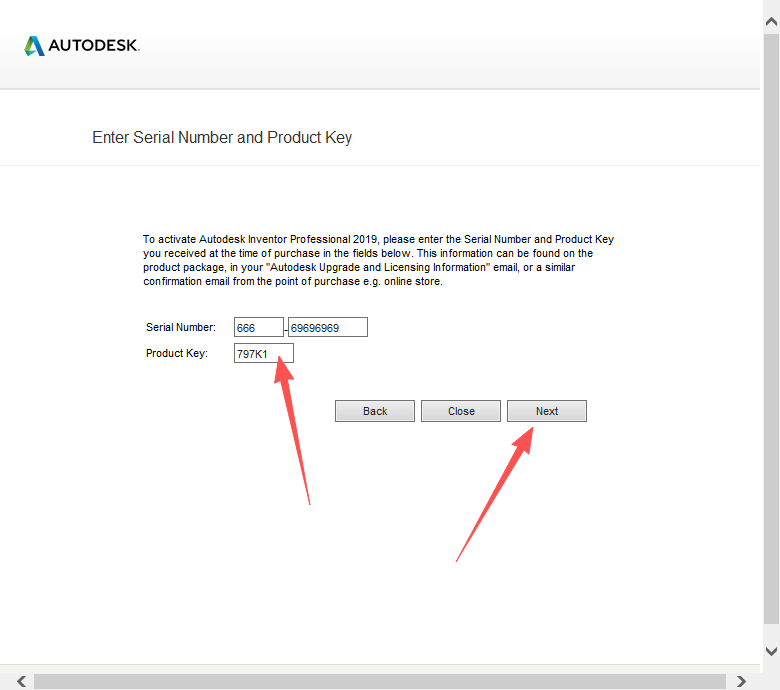Click the Back button

375,411
